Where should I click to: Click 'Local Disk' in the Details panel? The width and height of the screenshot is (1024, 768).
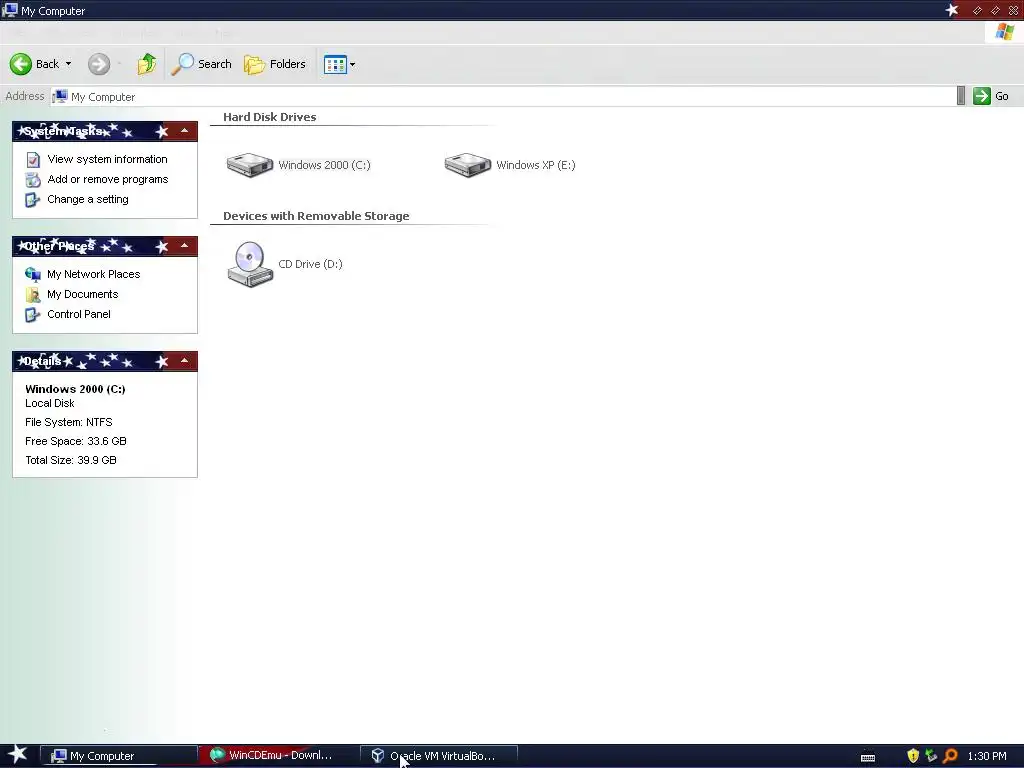click(x=50, y=404)
